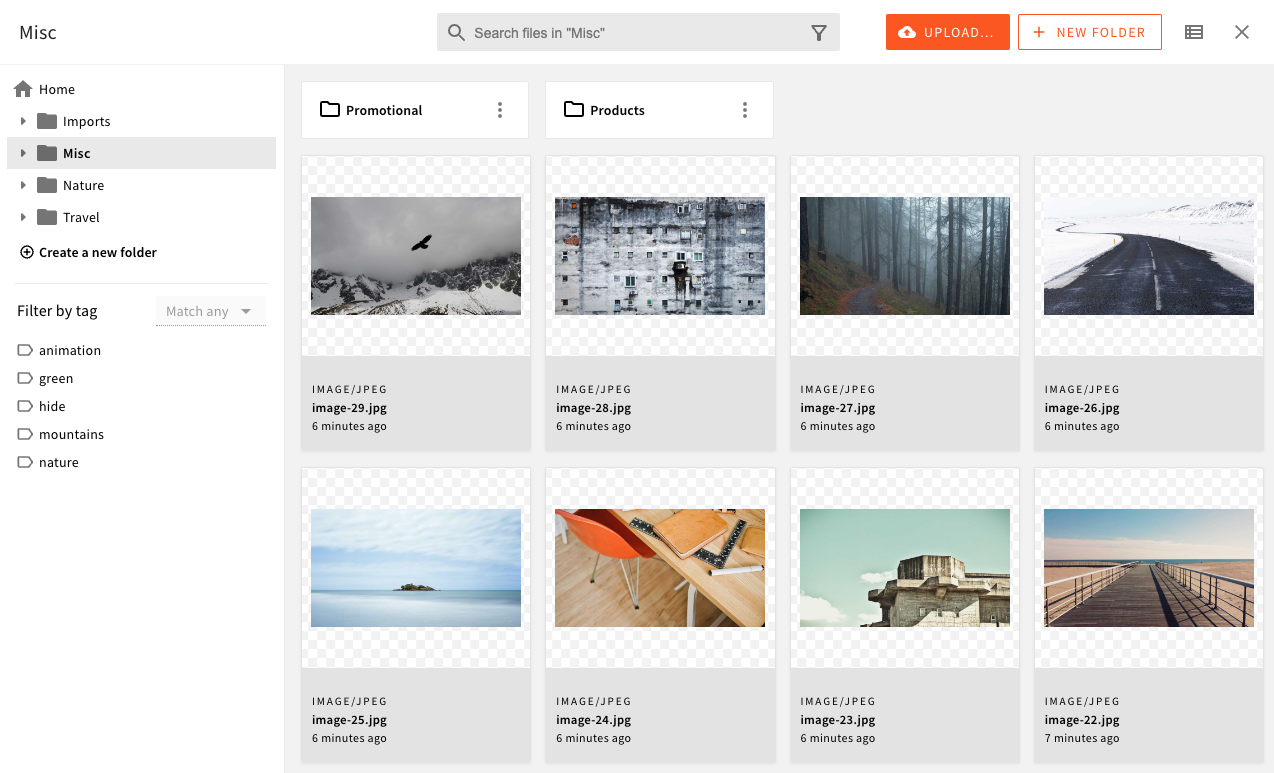Expand the Imports folder tree item

[23, 121]
